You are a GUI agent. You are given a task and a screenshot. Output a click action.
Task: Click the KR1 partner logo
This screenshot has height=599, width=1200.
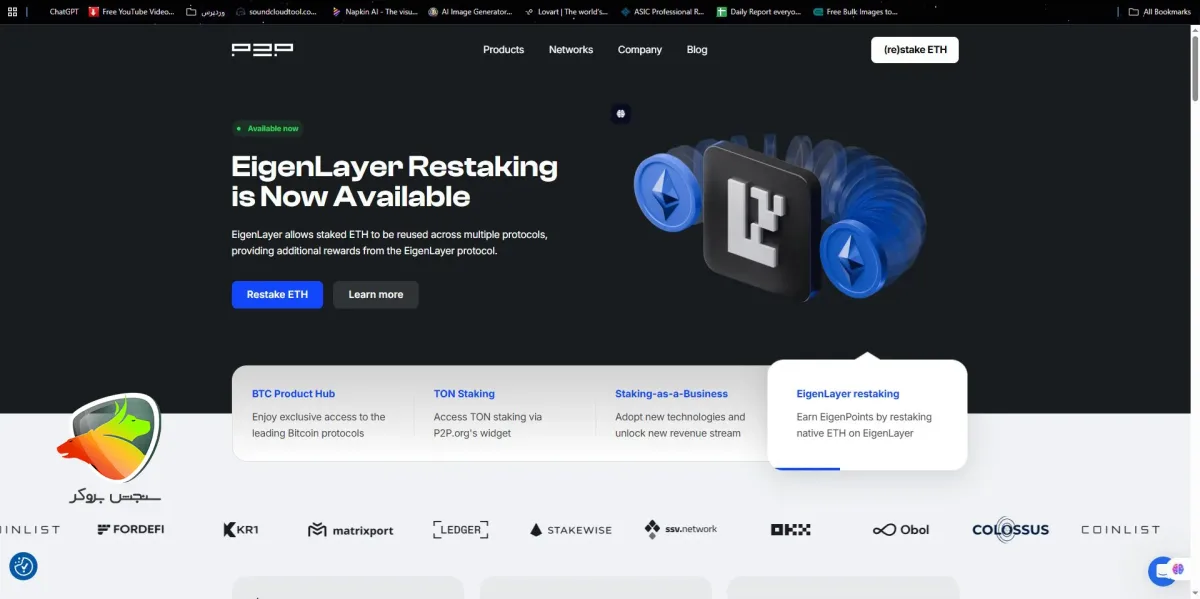pos(241,529)
